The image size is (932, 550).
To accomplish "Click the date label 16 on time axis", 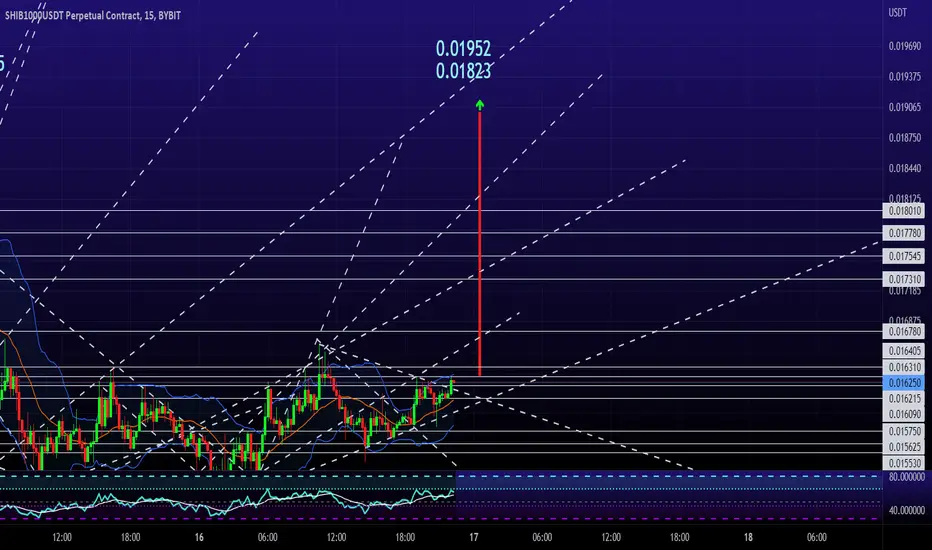I will click(x=199, y=538).
